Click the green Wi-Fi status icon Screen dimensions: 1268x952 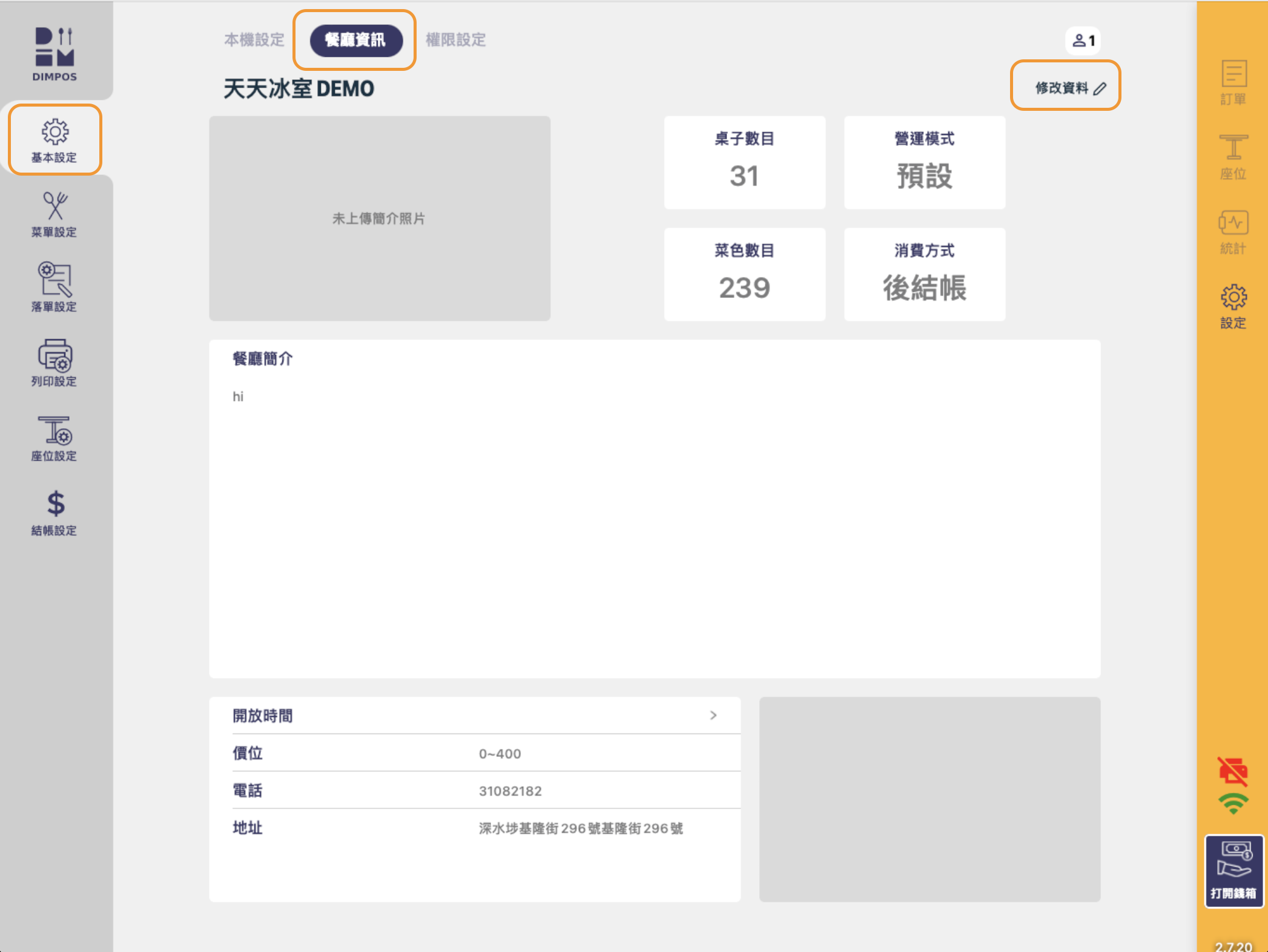[1233, 804]
